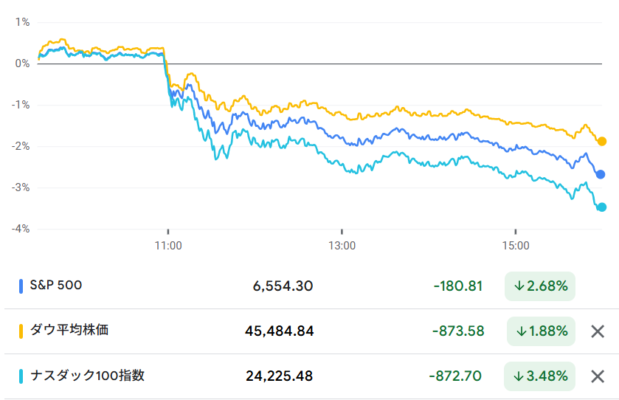Click the ↓1.88% change badge
This screenshot has width=619, height=400.
click(540, 331)
